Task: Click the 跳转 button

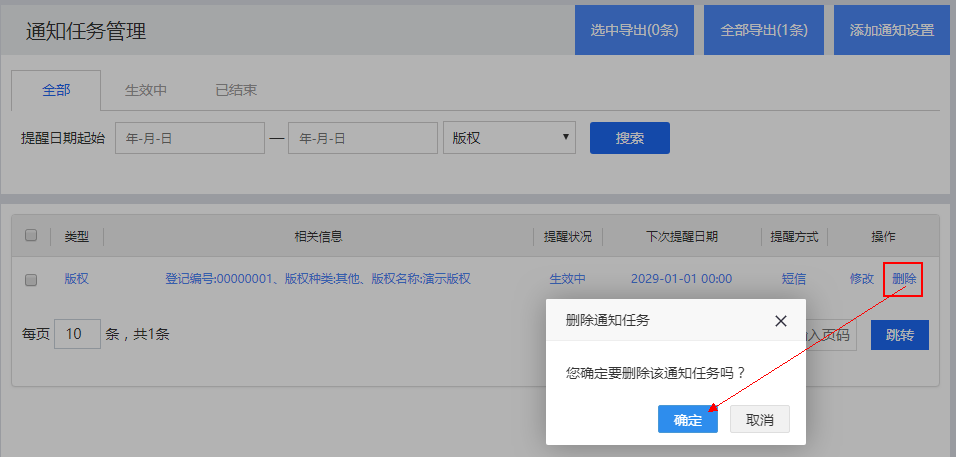Action: tap(899, 335)
